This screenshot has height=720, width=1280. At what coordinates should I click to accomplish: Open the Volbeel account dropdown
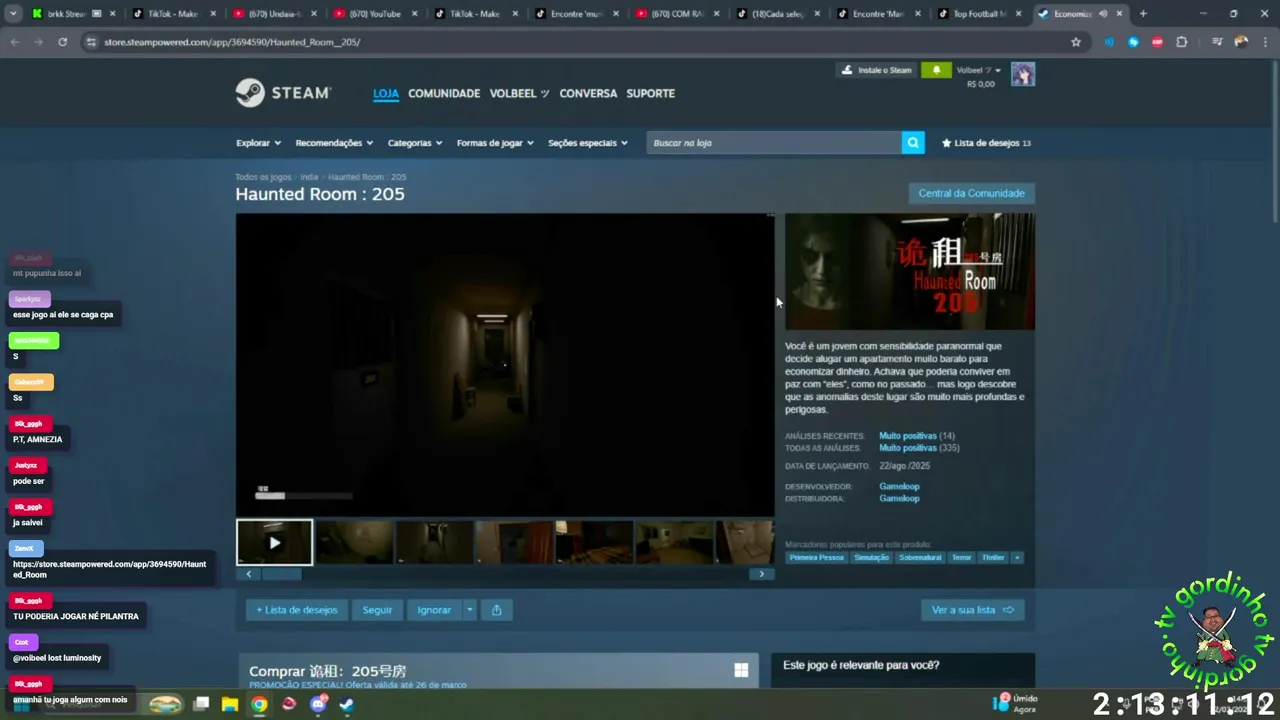(979, 70)
